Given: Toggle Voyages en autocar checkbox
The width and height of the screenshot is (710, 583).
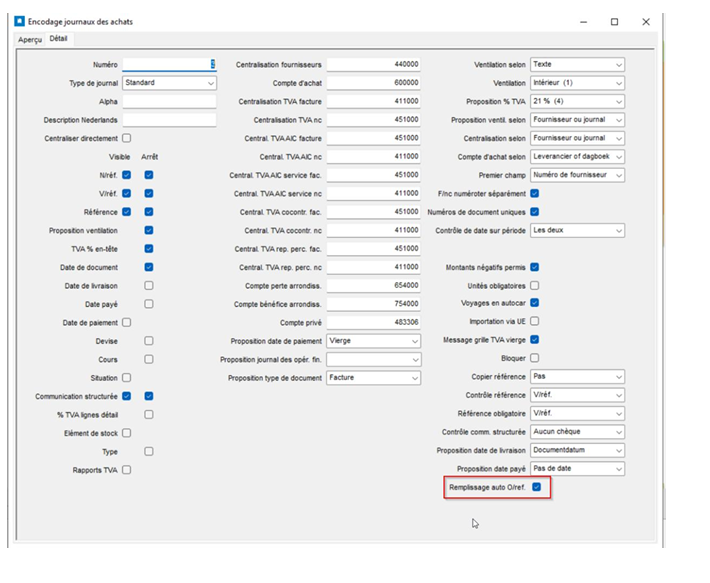Looking at the screenshot, I should pyautogui.click(x=535, y=303).
